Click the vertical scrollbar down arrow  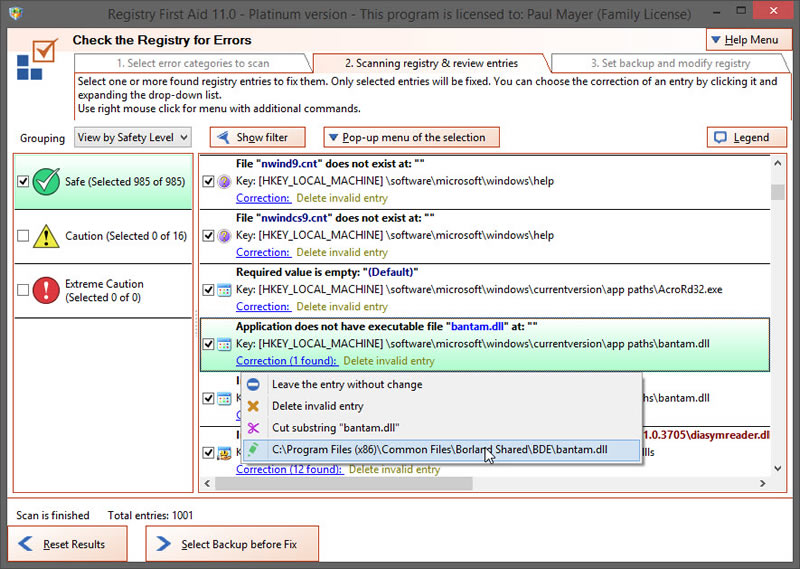point(778,468)
